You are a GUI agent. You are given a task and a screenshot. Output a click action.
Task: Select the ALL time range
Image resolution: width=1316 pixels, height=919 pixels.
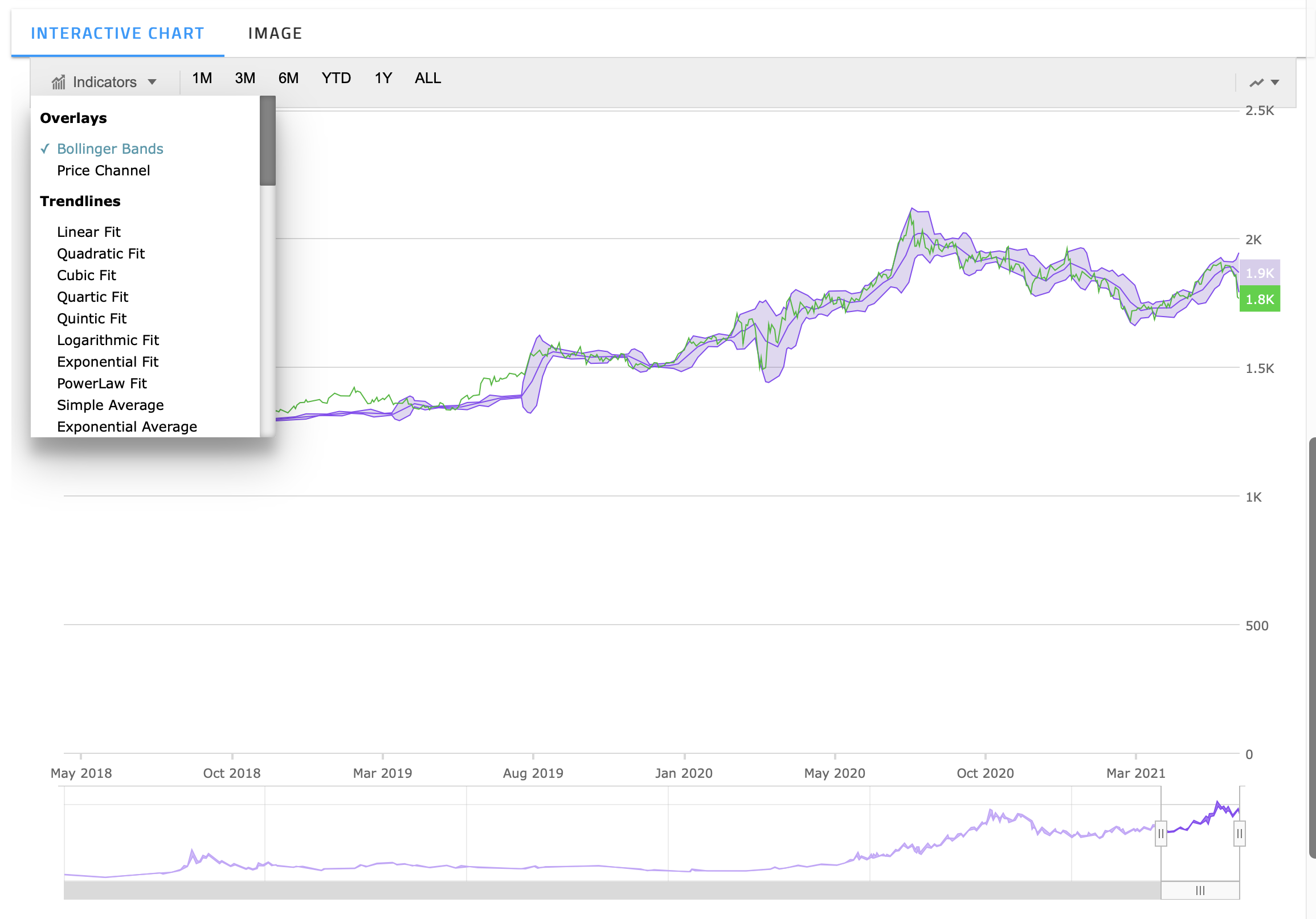428,78
